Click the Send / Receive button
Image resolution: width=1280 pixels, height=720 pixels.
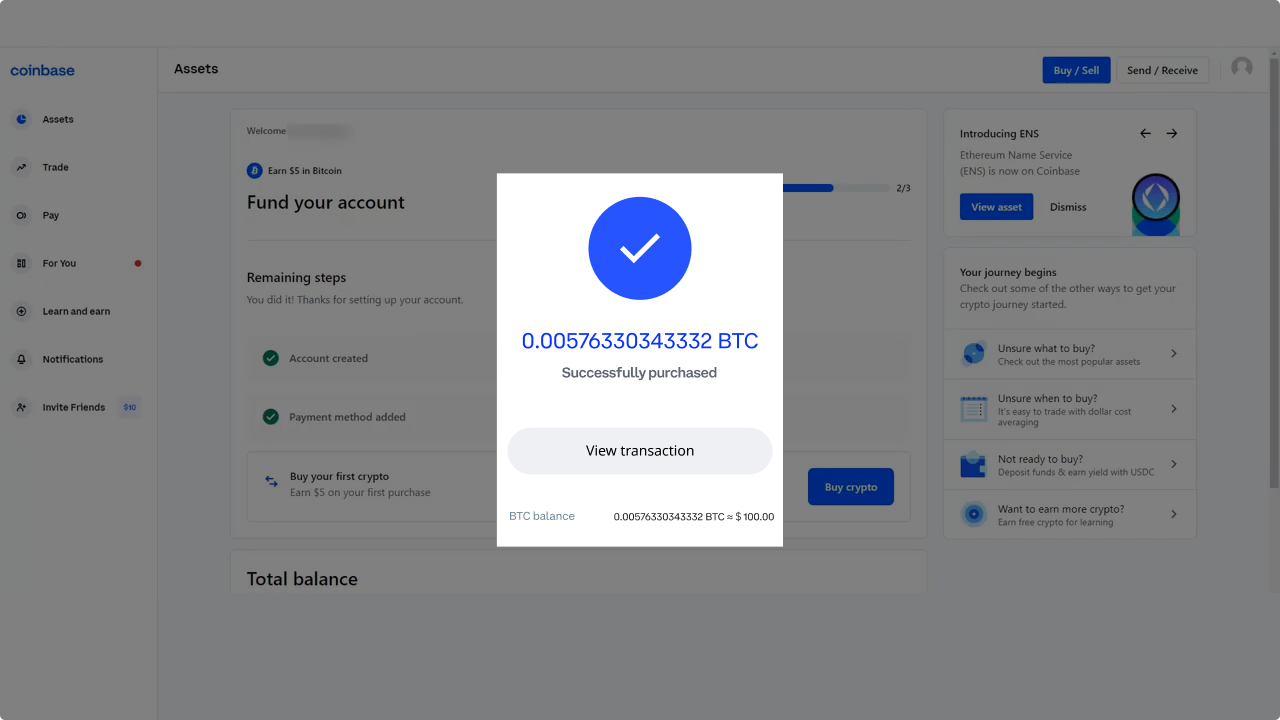click(1162, 70)
